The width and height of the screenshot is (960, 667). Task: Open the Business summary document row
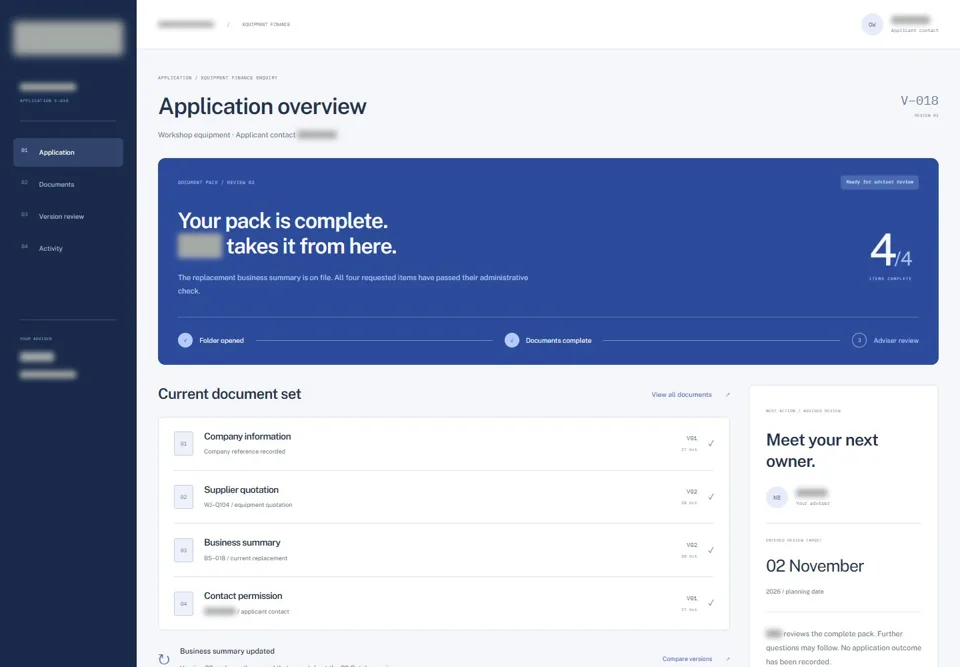(444, 550)
